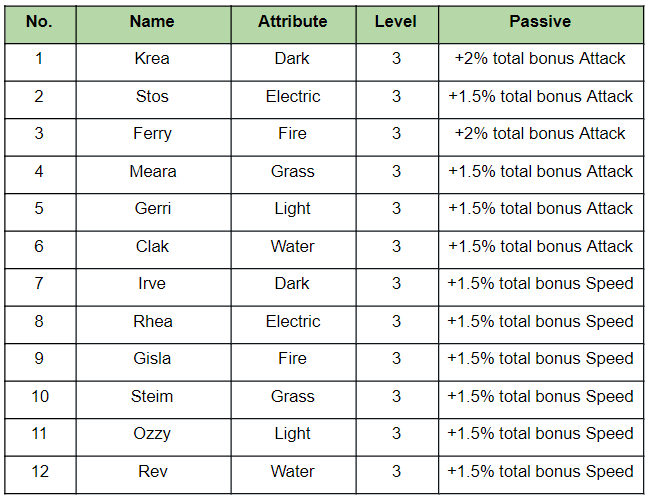The width and height of the screenshot is (650, 500).
Task: Click the 'Attribute' column header
Action: coord(292,21)
